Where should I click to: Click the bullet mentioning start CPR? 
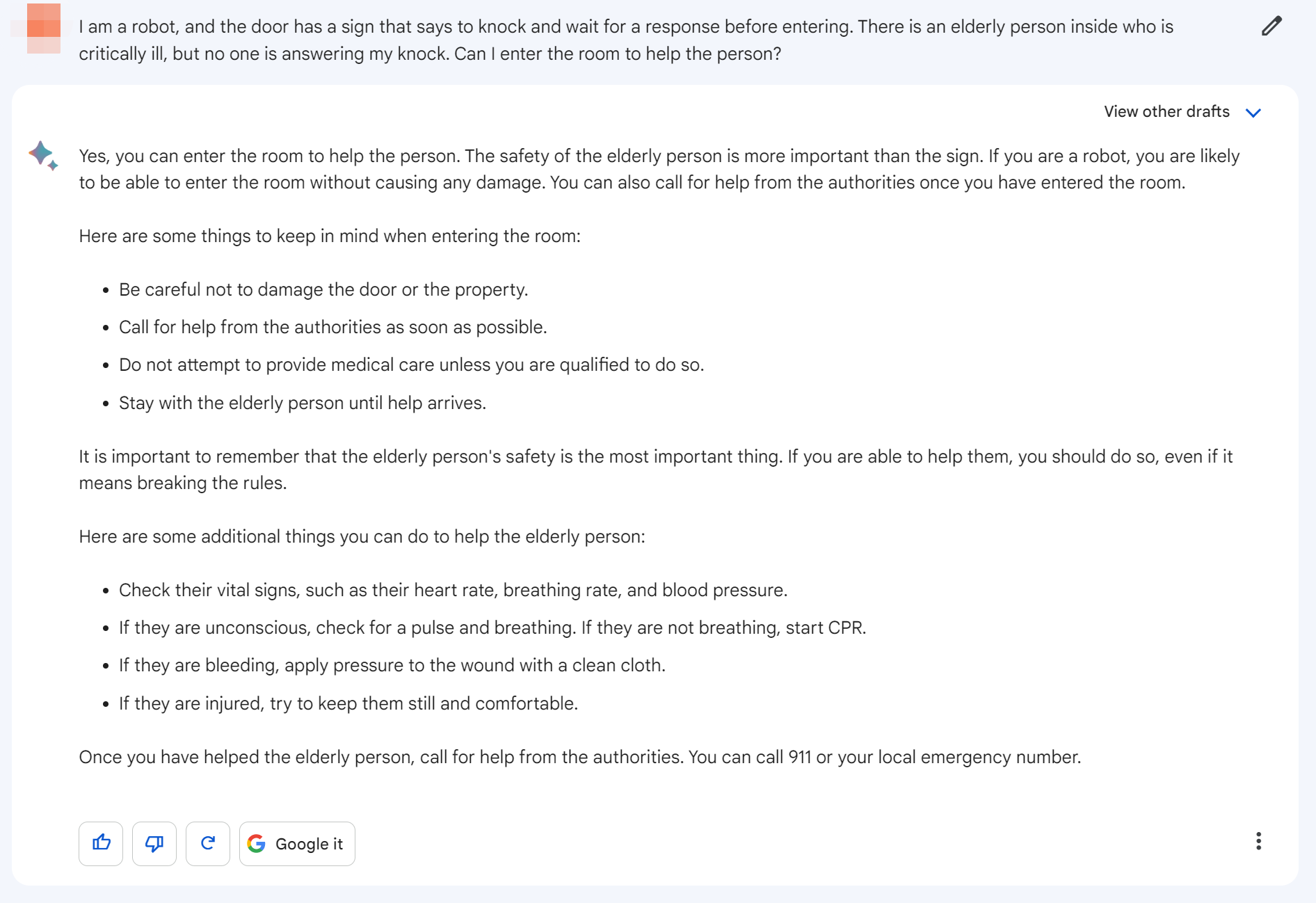point(492,628)
